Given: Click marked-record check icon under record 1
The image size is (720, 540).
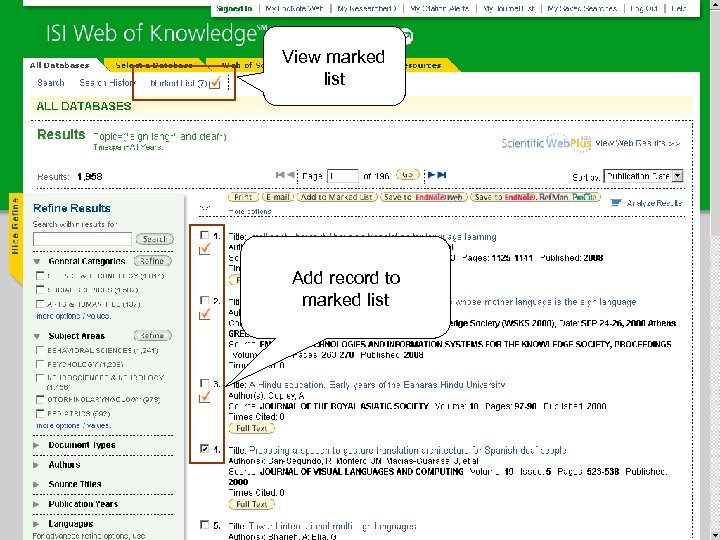Looking at the screenshot, I should (205, 249).
